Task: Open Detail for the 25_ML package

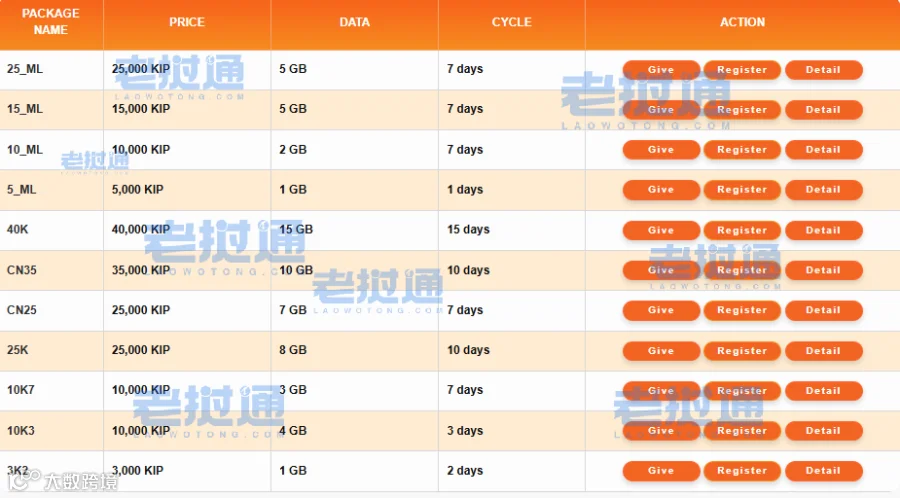Action: click(823, 70)
